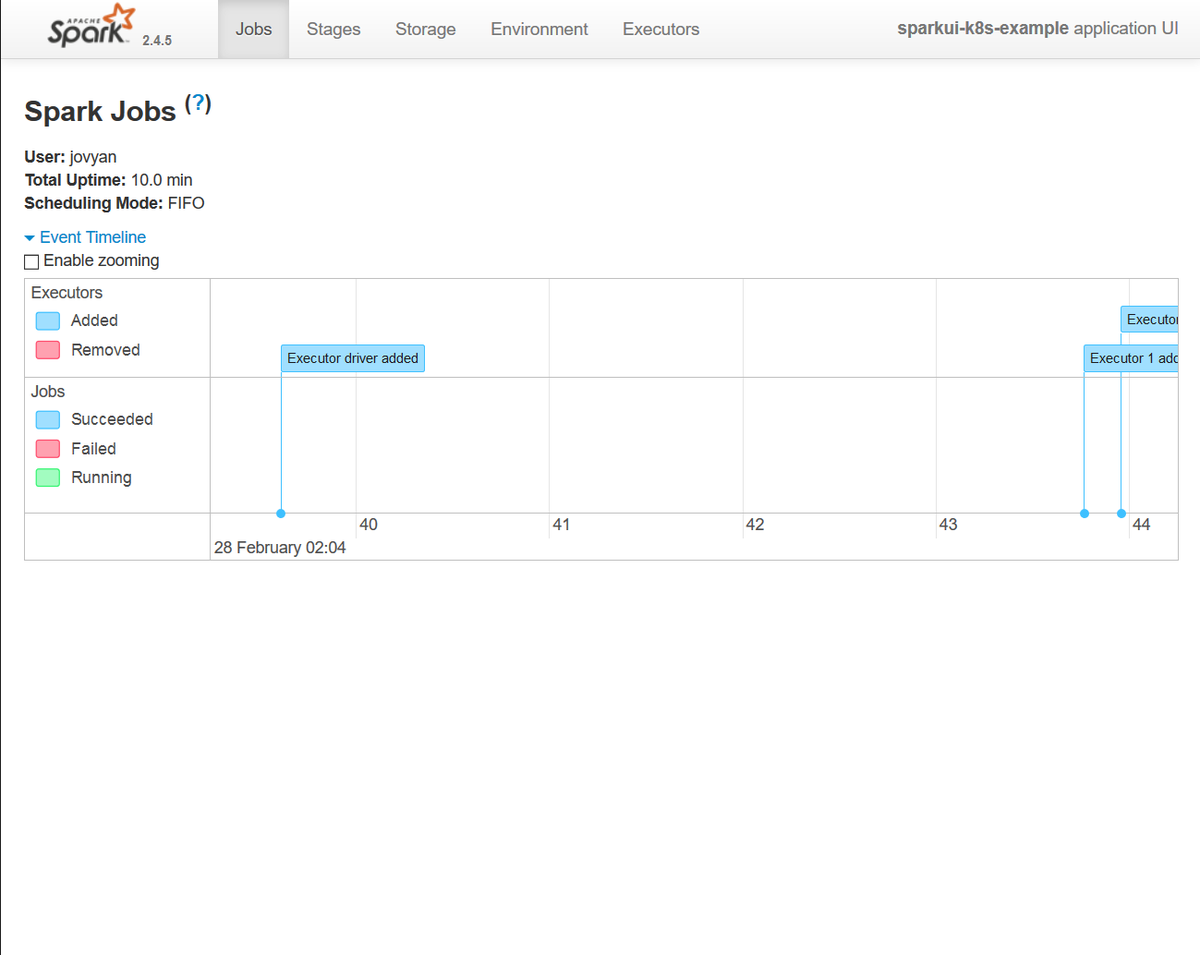Click the Jobs Failed red swatch
Screen dimensions: 1200x955
coord(47,449)
